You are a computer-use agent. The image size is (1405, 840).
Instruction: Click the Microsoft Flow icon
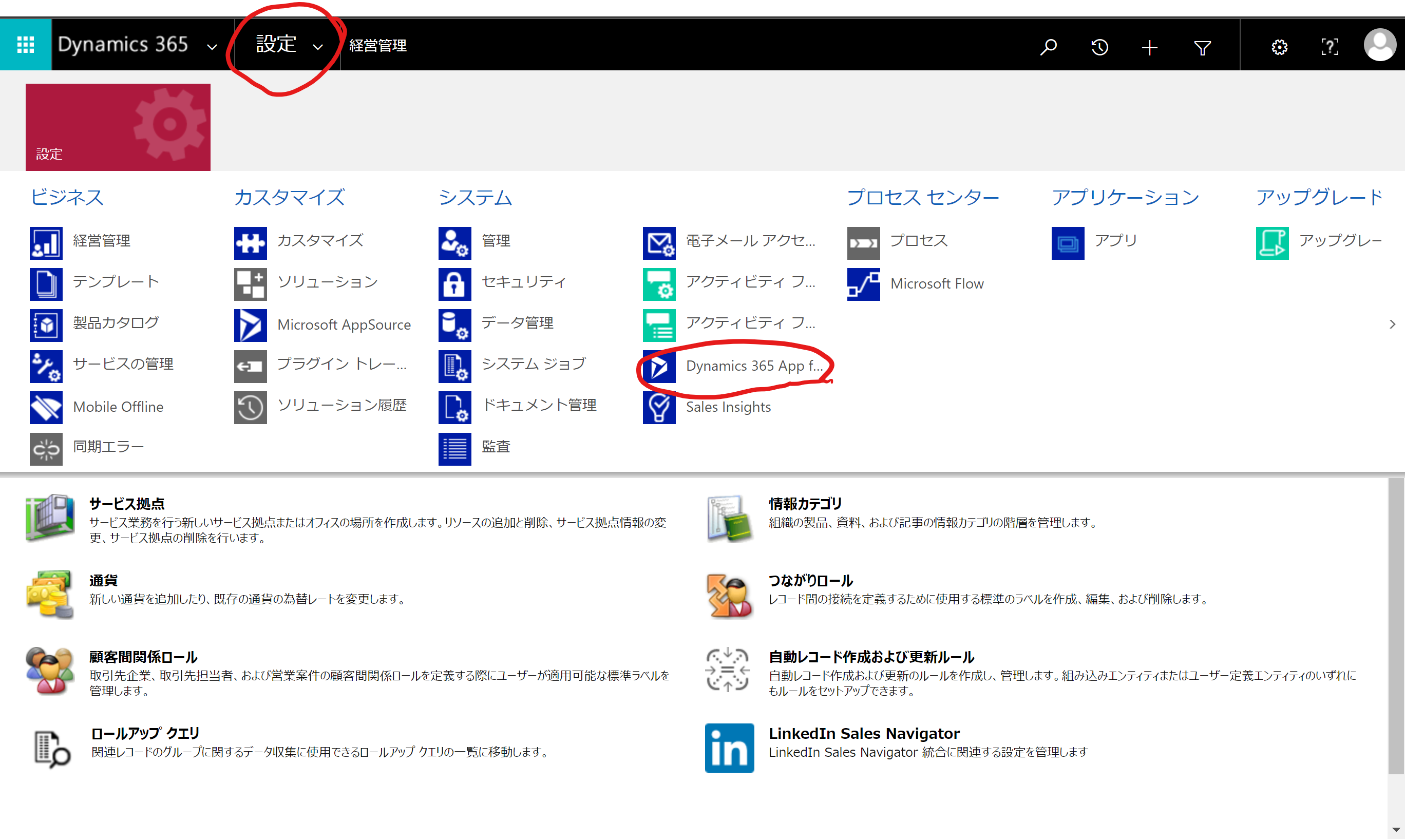click(x=863, y=283)
